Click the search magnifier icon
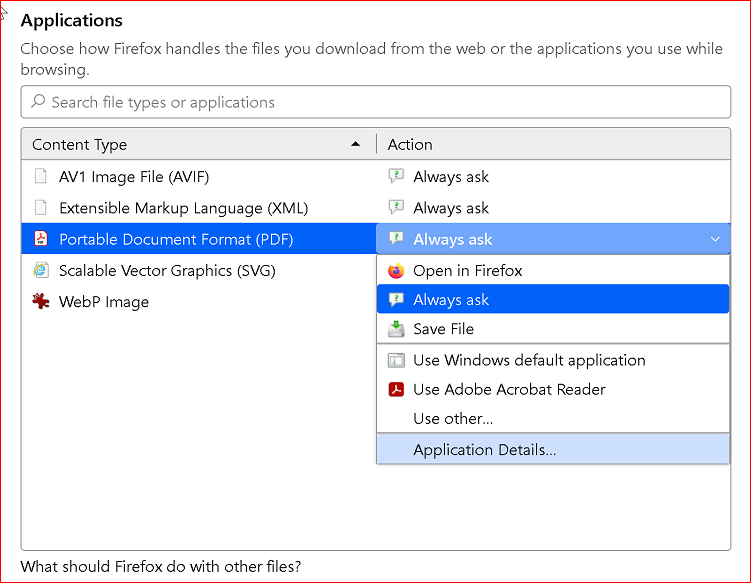This screenshot has width=751, height=583. coord(38,101)
